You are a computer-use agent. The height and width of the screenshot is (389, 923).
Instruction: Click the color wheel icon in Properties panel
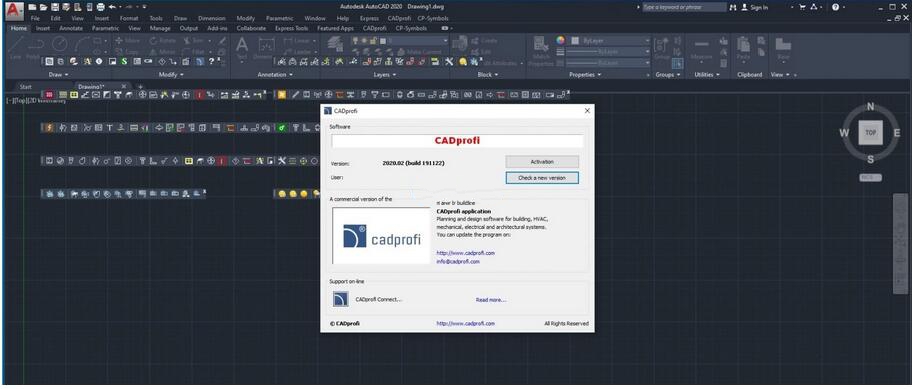coord(560,41)
